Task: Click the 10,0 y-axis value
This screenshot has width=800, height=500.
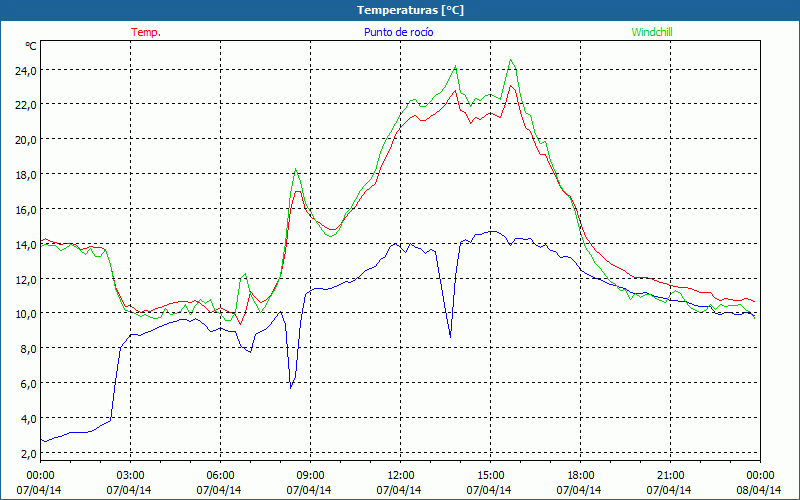Action: (26, 314)
